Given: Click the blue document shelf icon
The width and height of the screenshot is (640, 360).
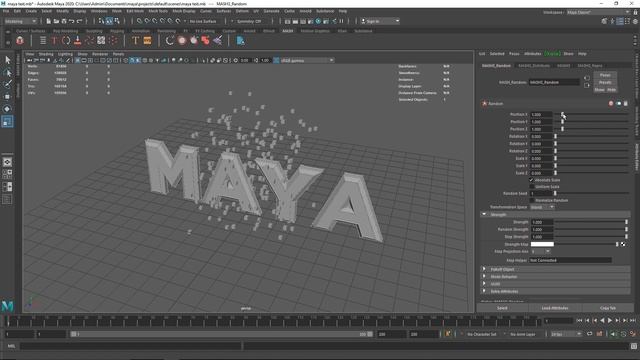Looking at the screenshot, I should point(240,40).
